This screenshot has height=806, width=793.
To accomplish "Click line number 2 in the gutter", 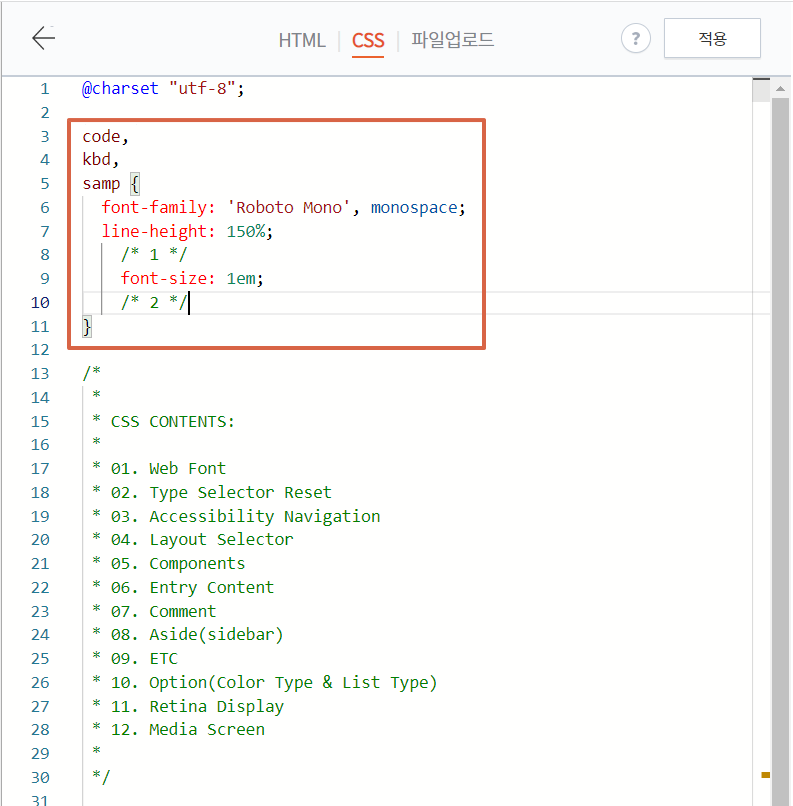I will tap(45, 113).
